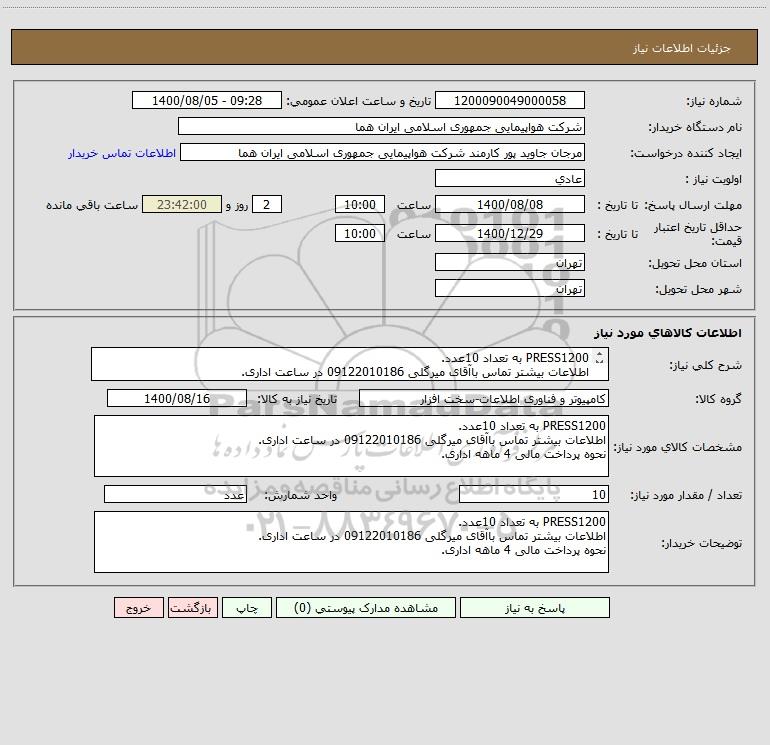Click the 'مهلت ارسال پاسخ: تا تاریخ :' label
This screenshot has width=770, height=745.
[x=670, y=205]
